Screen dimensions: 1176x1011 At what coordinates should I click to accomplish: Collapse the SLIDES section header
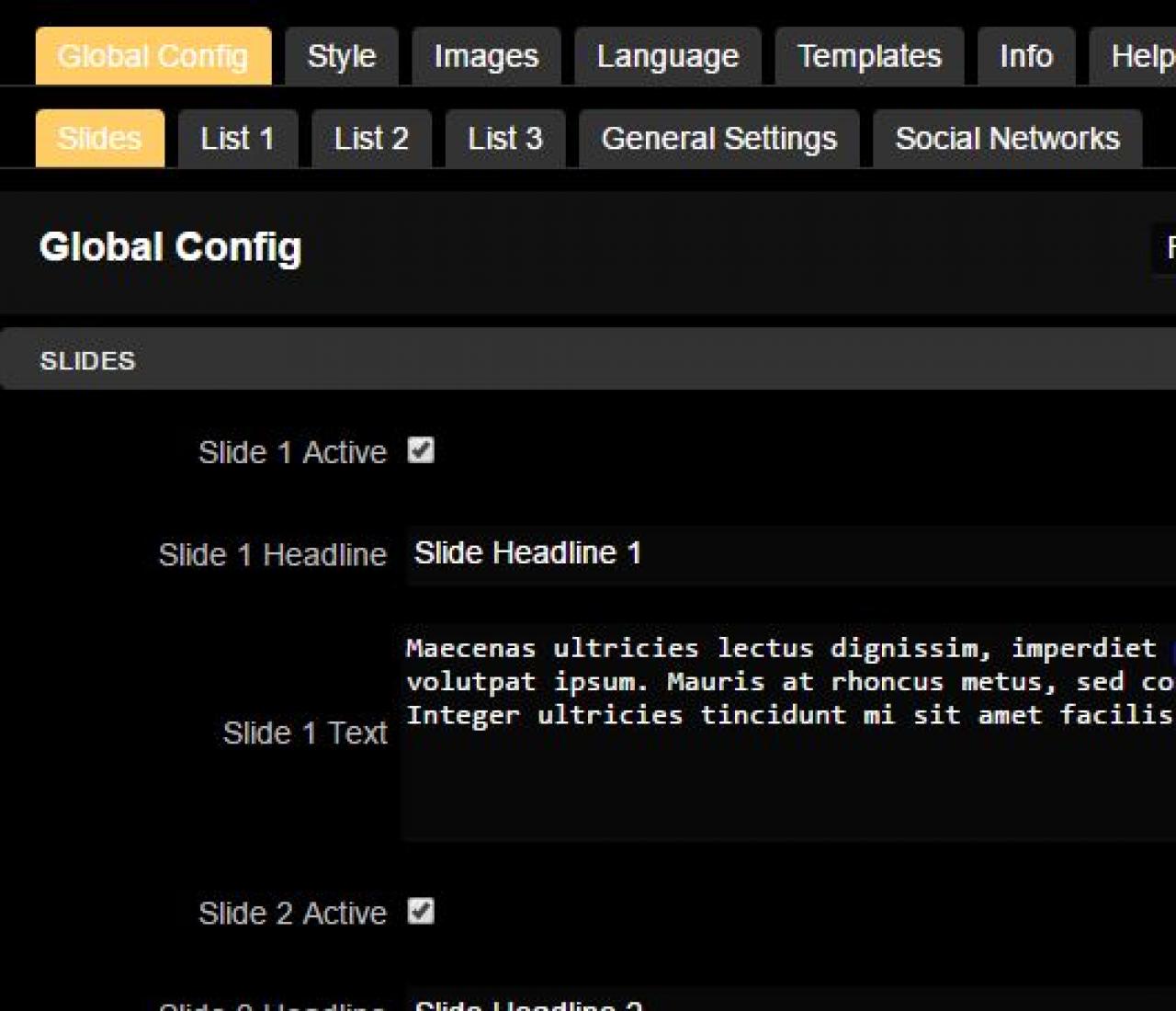[x=588, y=360]
